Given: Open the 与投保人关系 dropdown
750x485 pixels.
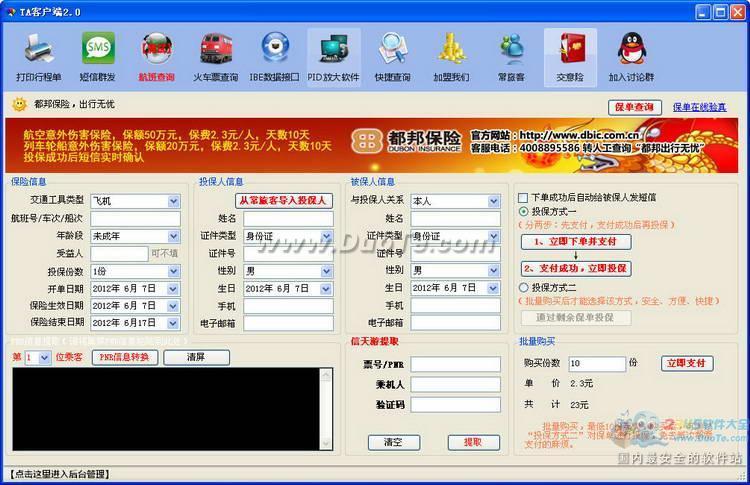Looking at the screenshot, I should tap(493, 201).
